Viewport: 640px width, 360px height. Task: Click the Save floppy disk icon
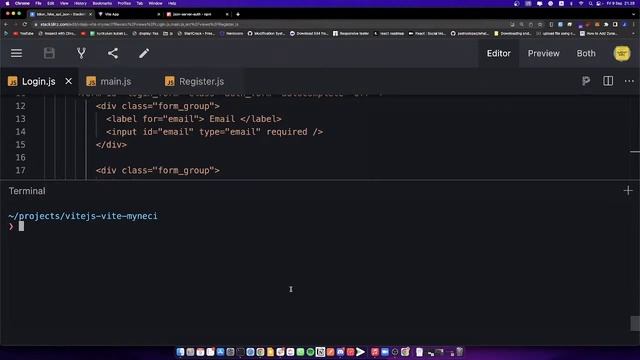click(x=49, y=53)
